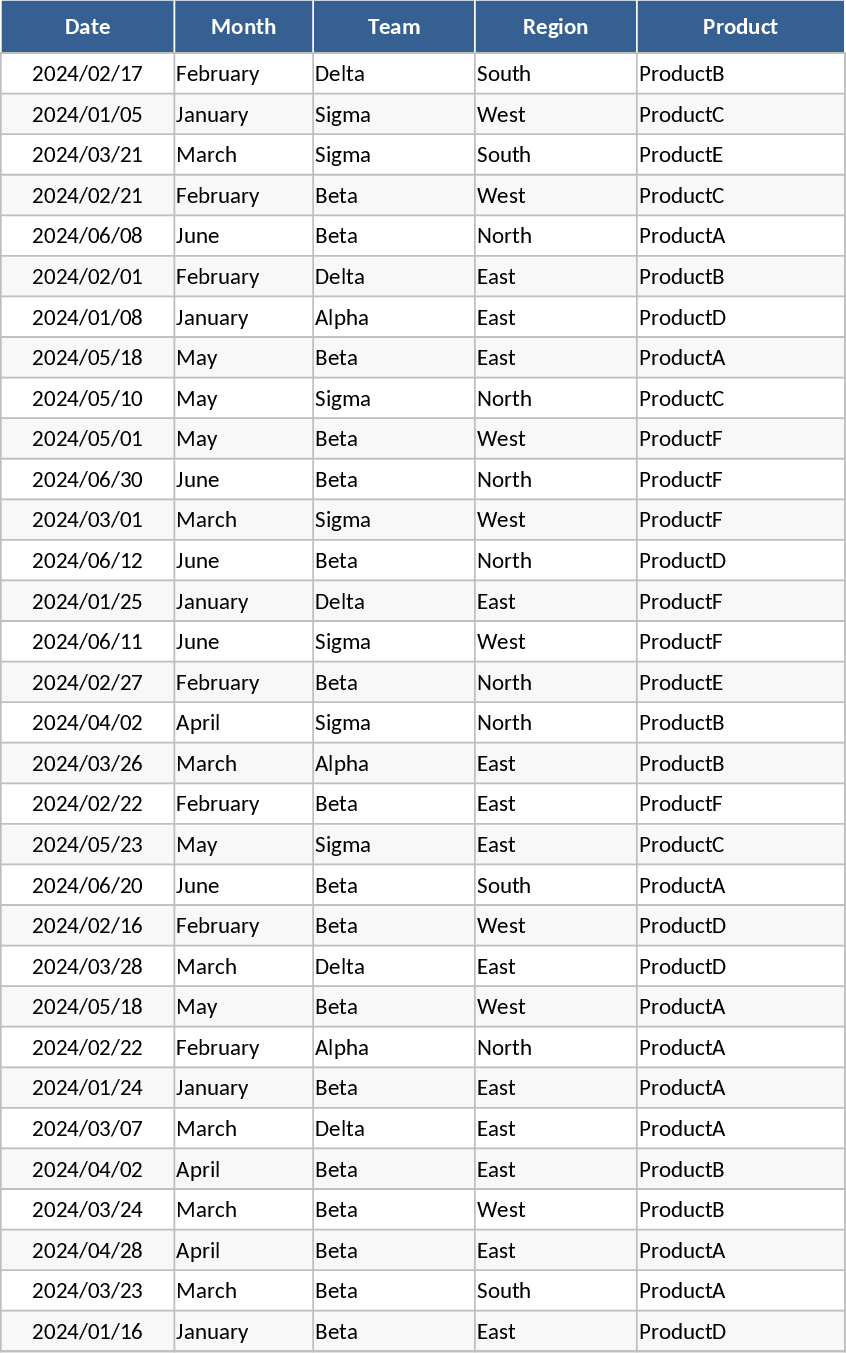Select Alpha team in the 2024/01/08 row
The image size is (846, 1353).
pyautogui.click(x=342, y=318)
